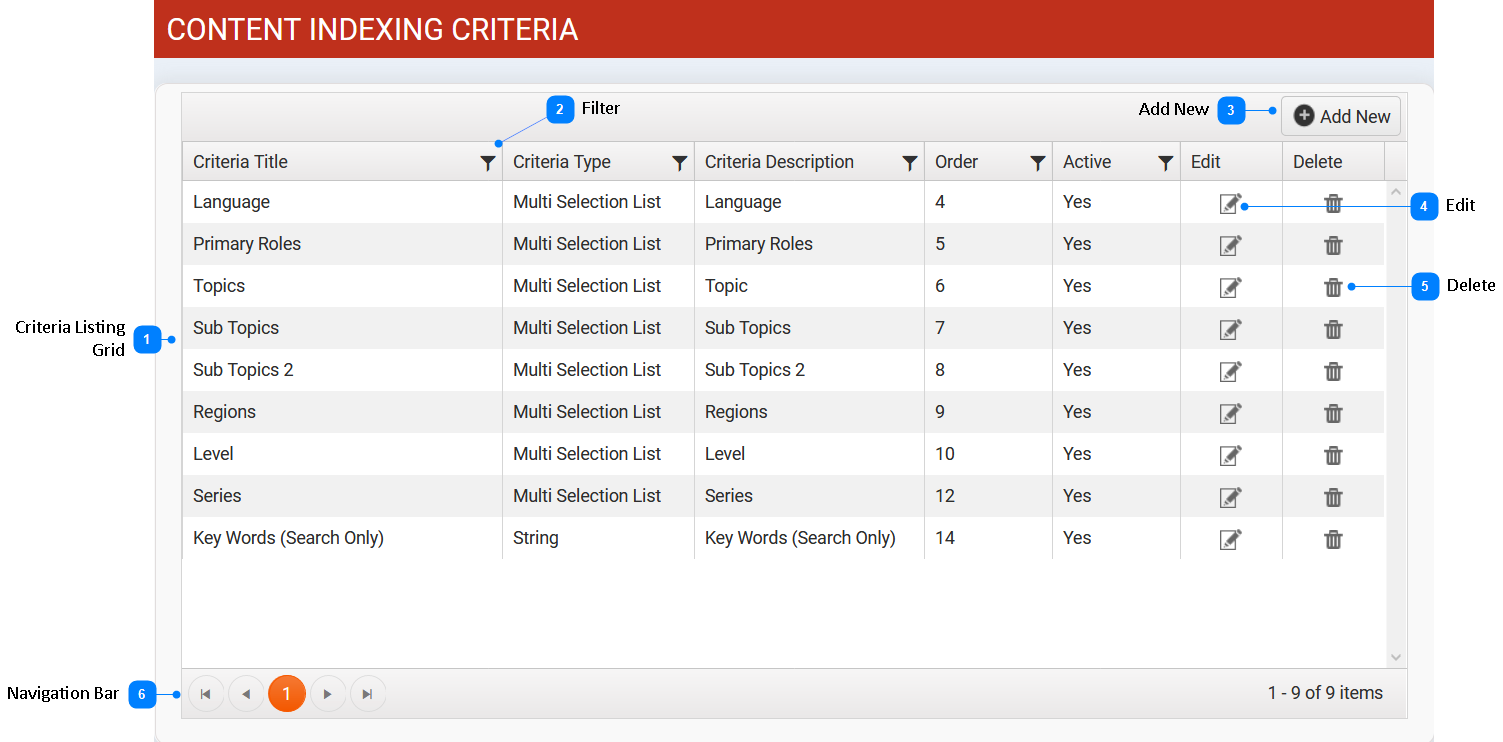Click the Add New button
This screenshot has width=1503, height=742.
point(1341,117)
